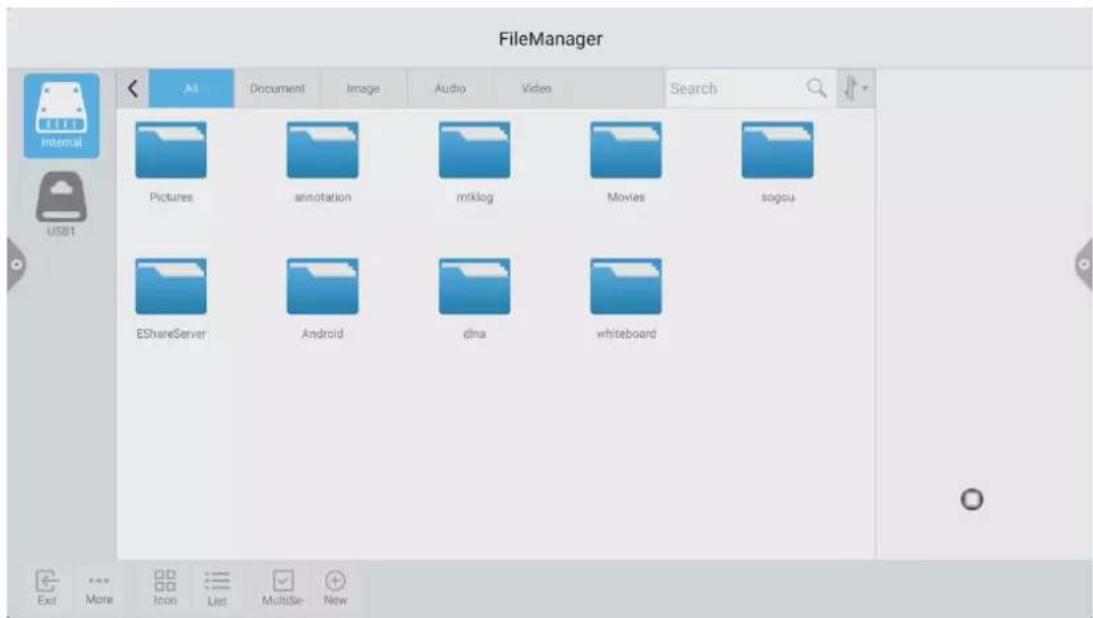Click the annotation folder name label
This screenshot has height=618, width=1093.
tap(323, 197)
